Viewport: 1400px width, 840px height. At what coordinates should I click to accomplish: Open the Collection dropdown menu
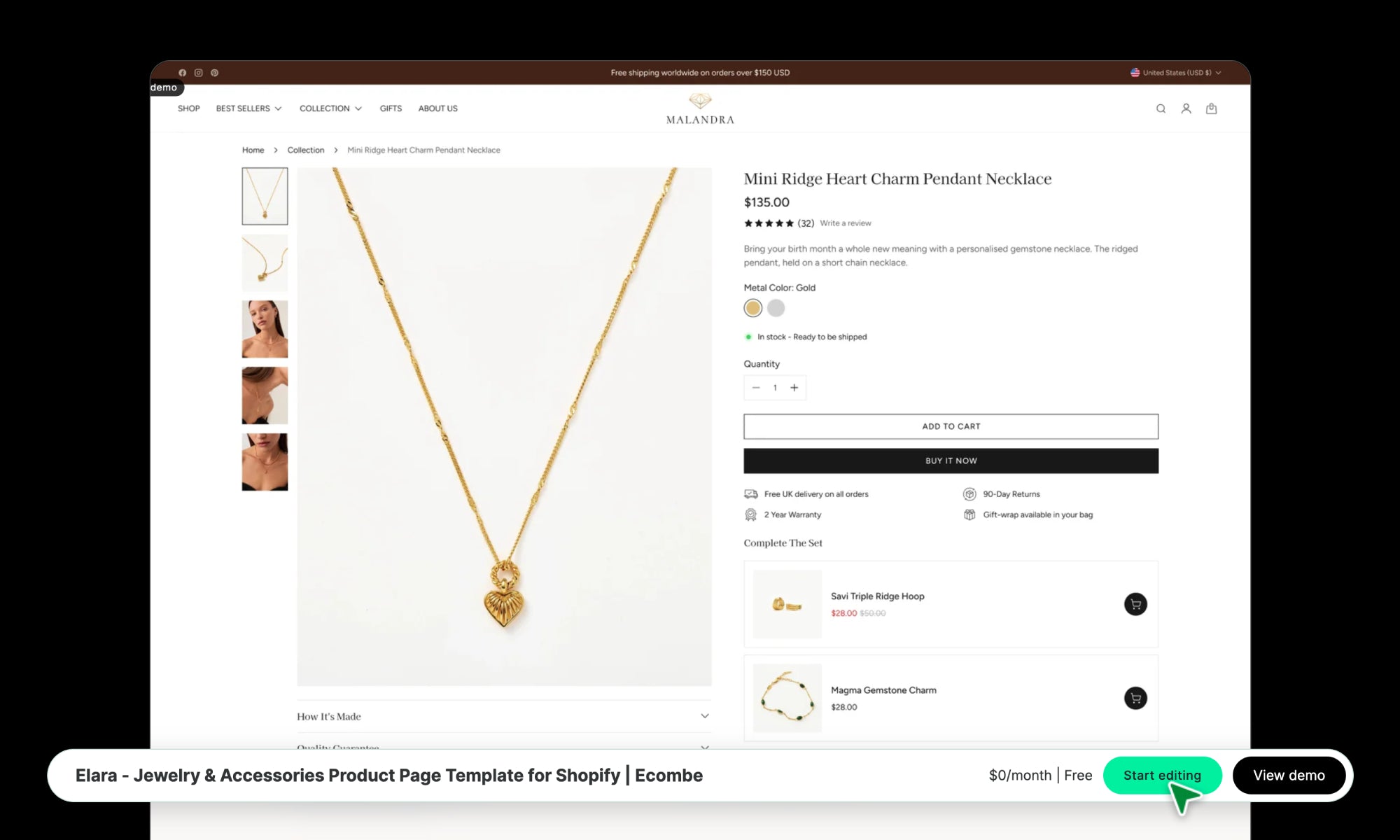click(x=330, y=108)
